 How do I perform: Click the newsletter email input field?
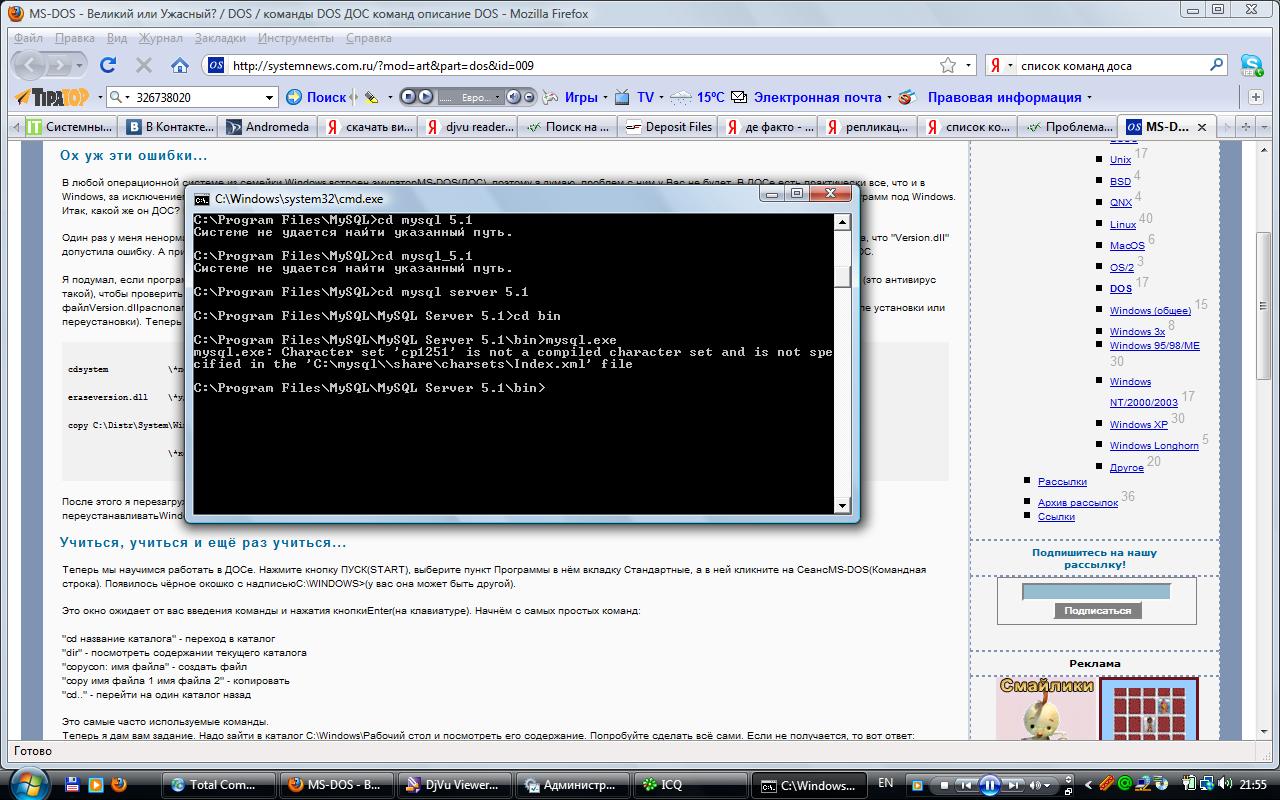point(1095,592)
